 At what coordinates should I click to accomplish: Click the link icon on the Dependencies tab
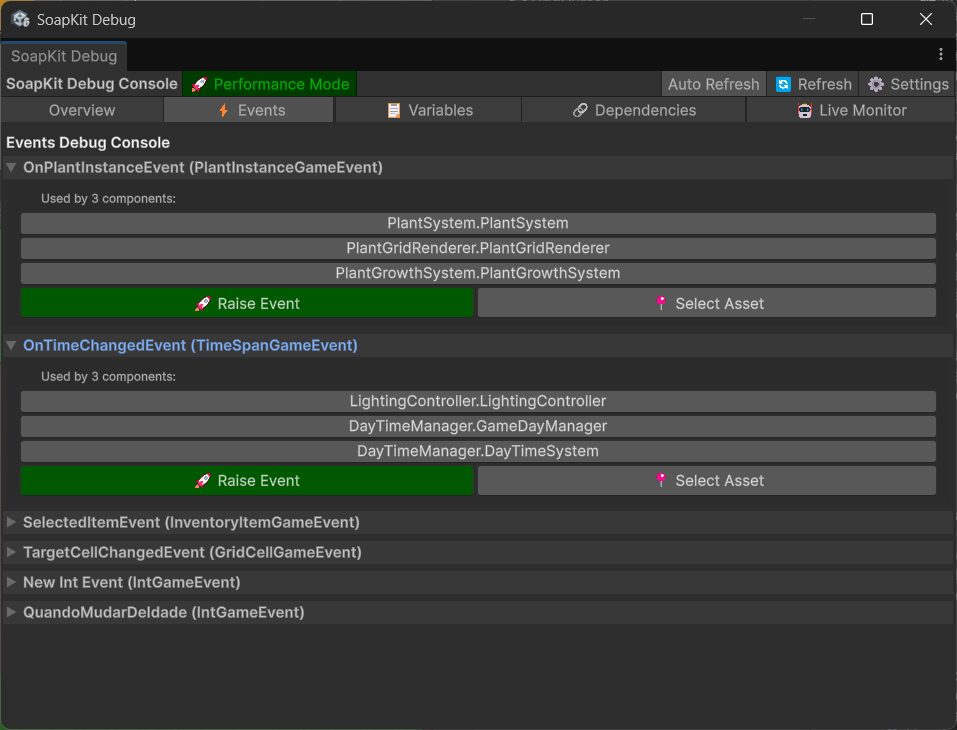tap(575, 110)
